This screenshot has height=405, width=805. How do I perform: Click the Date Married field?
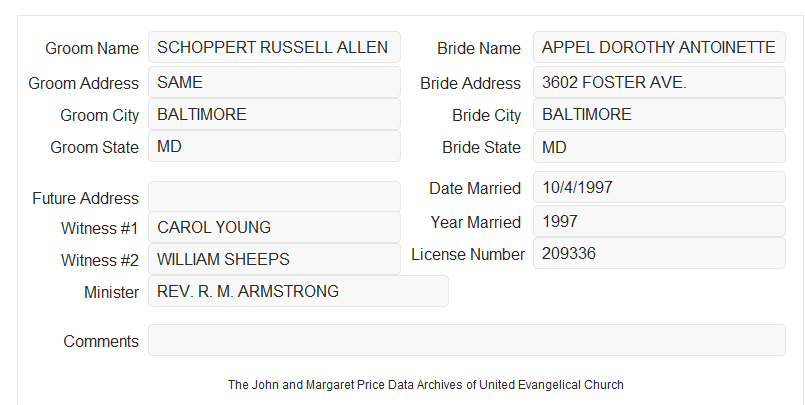[x=659, y=187]
